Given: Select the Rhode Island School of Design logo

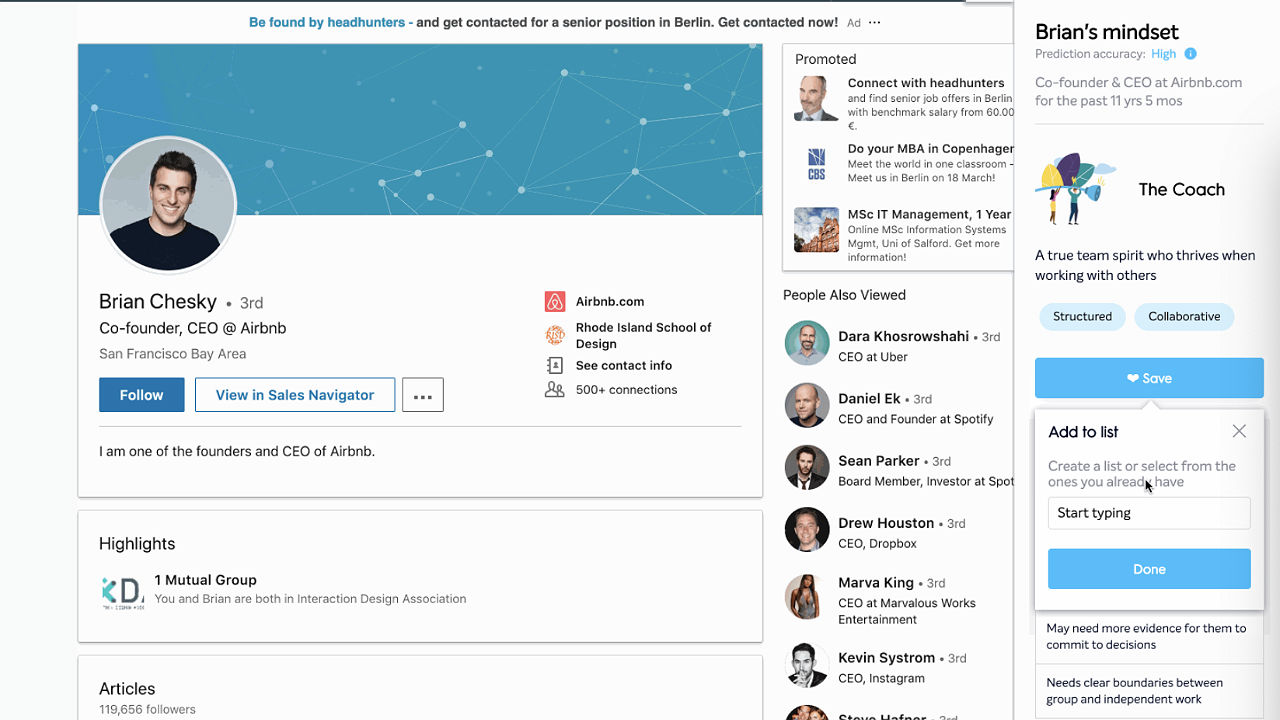Looking at the screenshot, I should pos(555,335).
